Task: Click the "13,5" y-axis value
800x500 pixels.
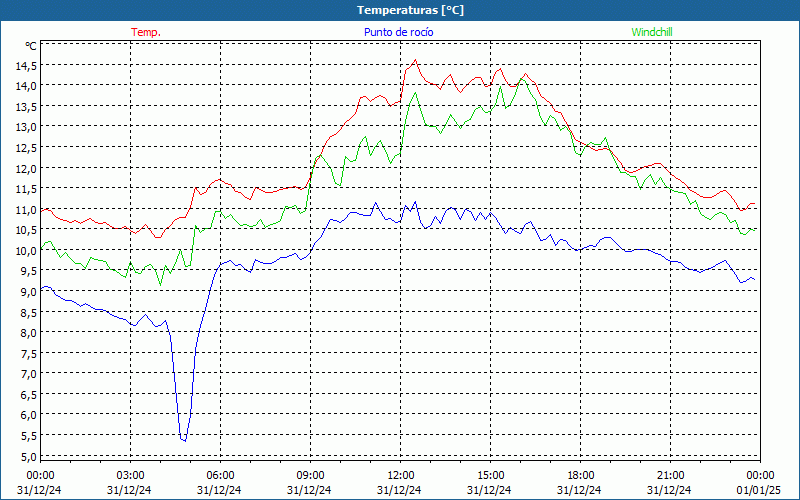Action: point(27,107)
